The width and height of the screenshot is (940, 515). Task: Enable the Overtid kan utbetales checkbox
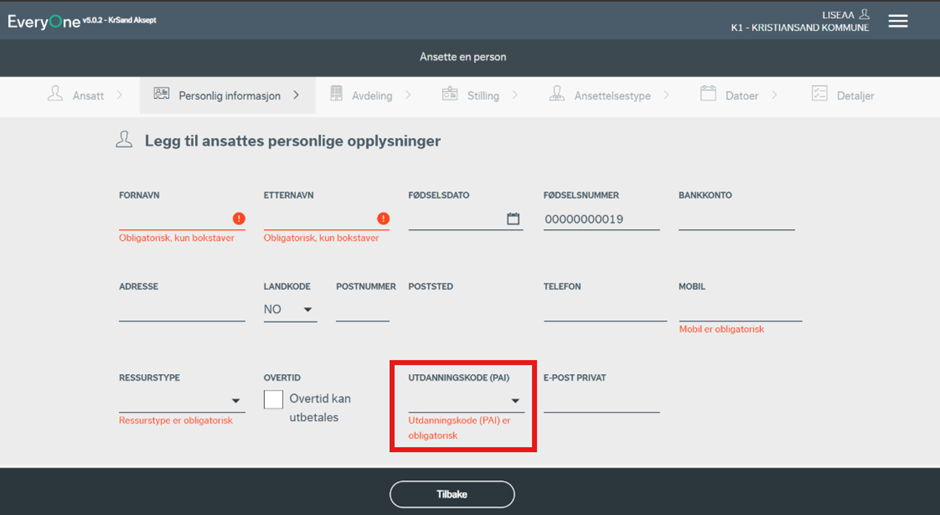274,400
